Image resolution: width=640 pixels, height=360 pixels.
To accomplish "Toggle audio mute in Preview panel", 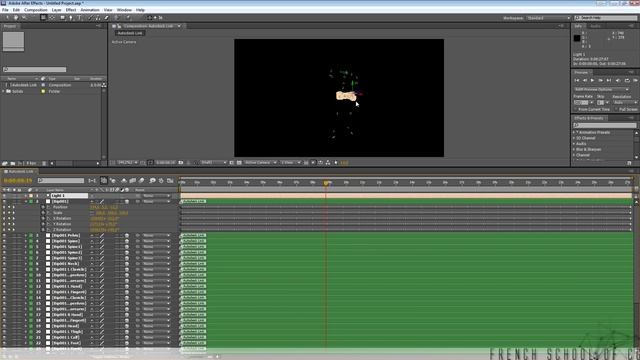I will (618, 80).
